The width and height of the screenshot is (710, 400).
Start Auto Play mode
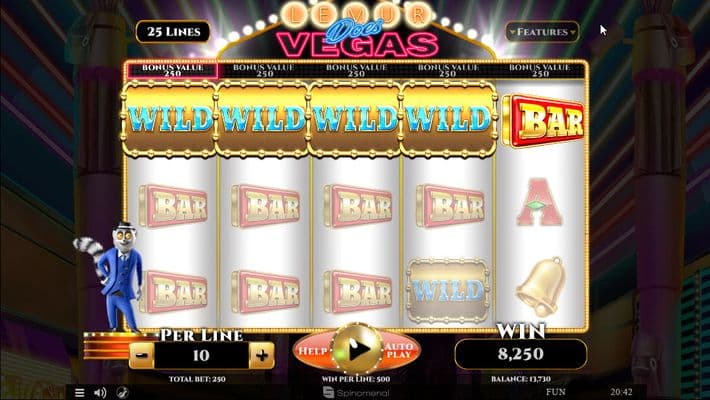click(399, 350)
